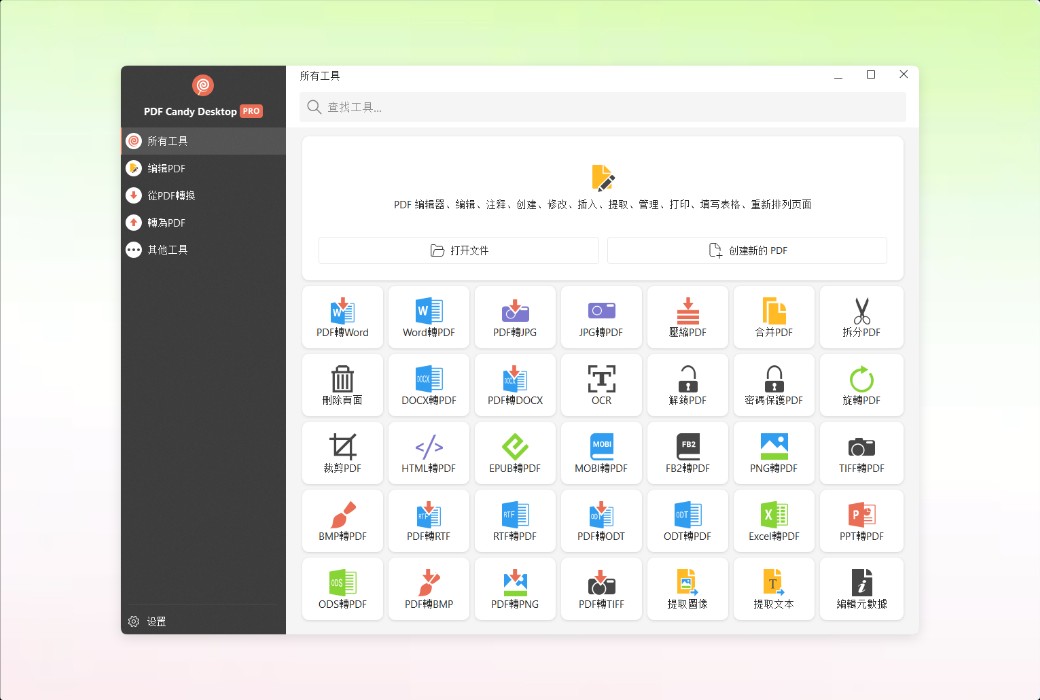
Task: Click the 打開文件 button
Action: (458, 249)
